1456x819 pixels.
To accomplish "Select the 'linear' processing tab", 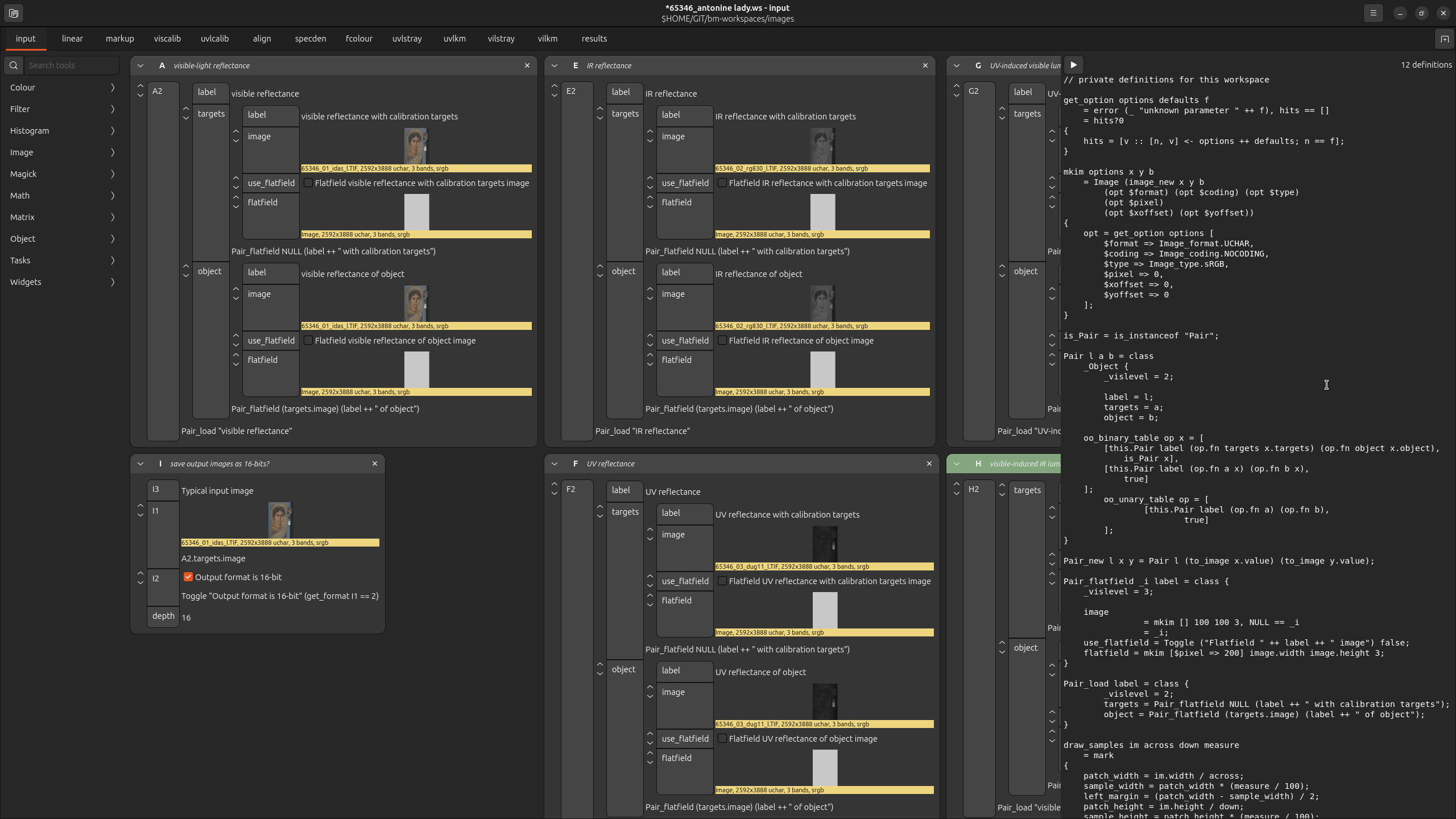I will coord(70,38).
